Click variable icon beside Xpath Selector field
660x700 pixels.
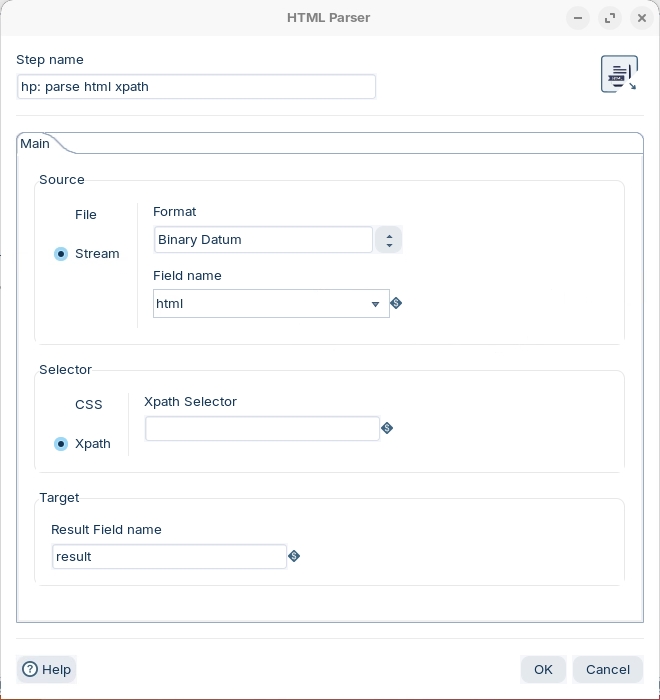387,428
